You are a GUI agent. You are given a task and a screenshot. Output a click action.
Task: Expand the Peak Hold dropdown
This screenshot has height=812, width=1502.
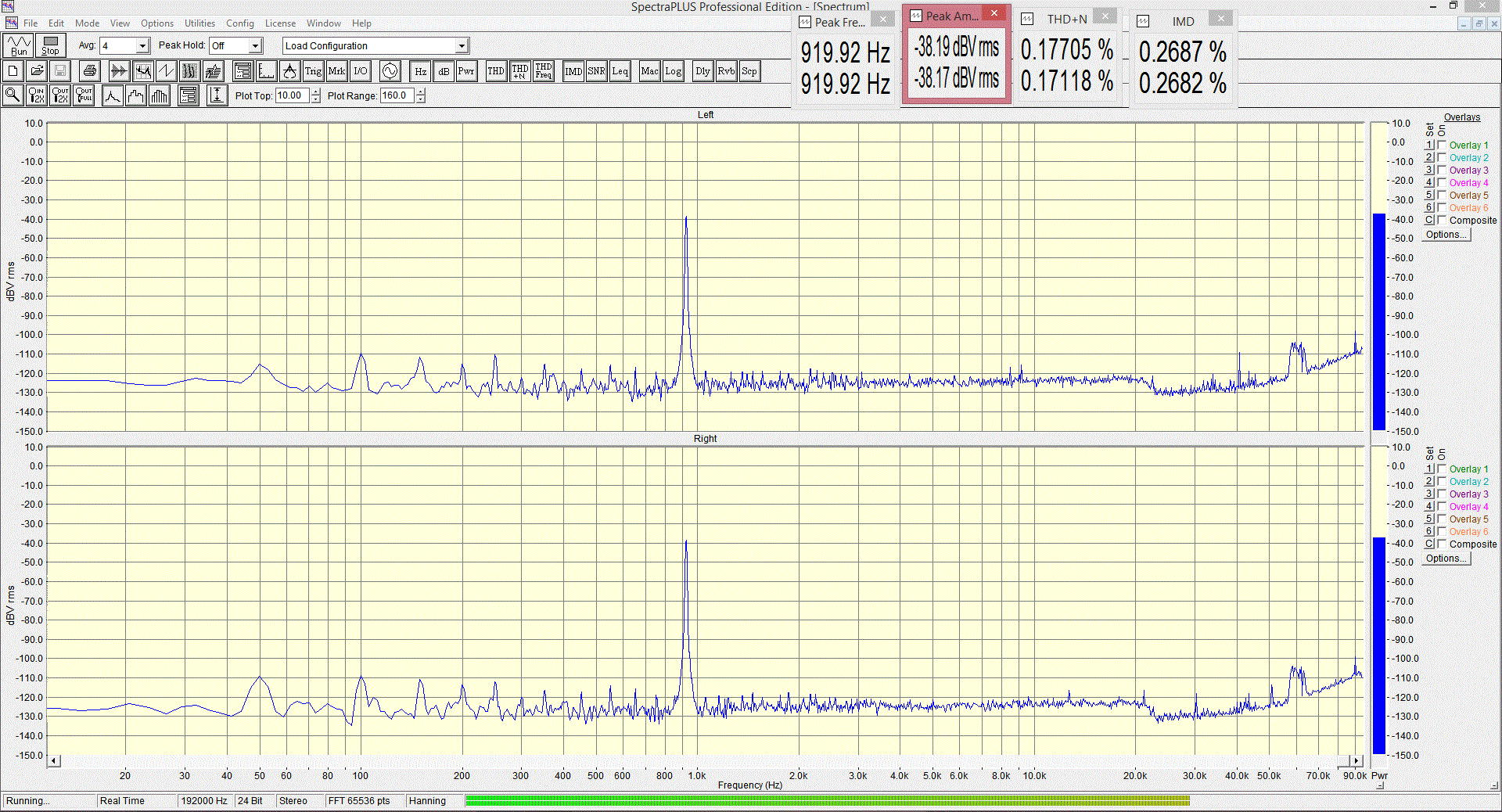point(255,46)
